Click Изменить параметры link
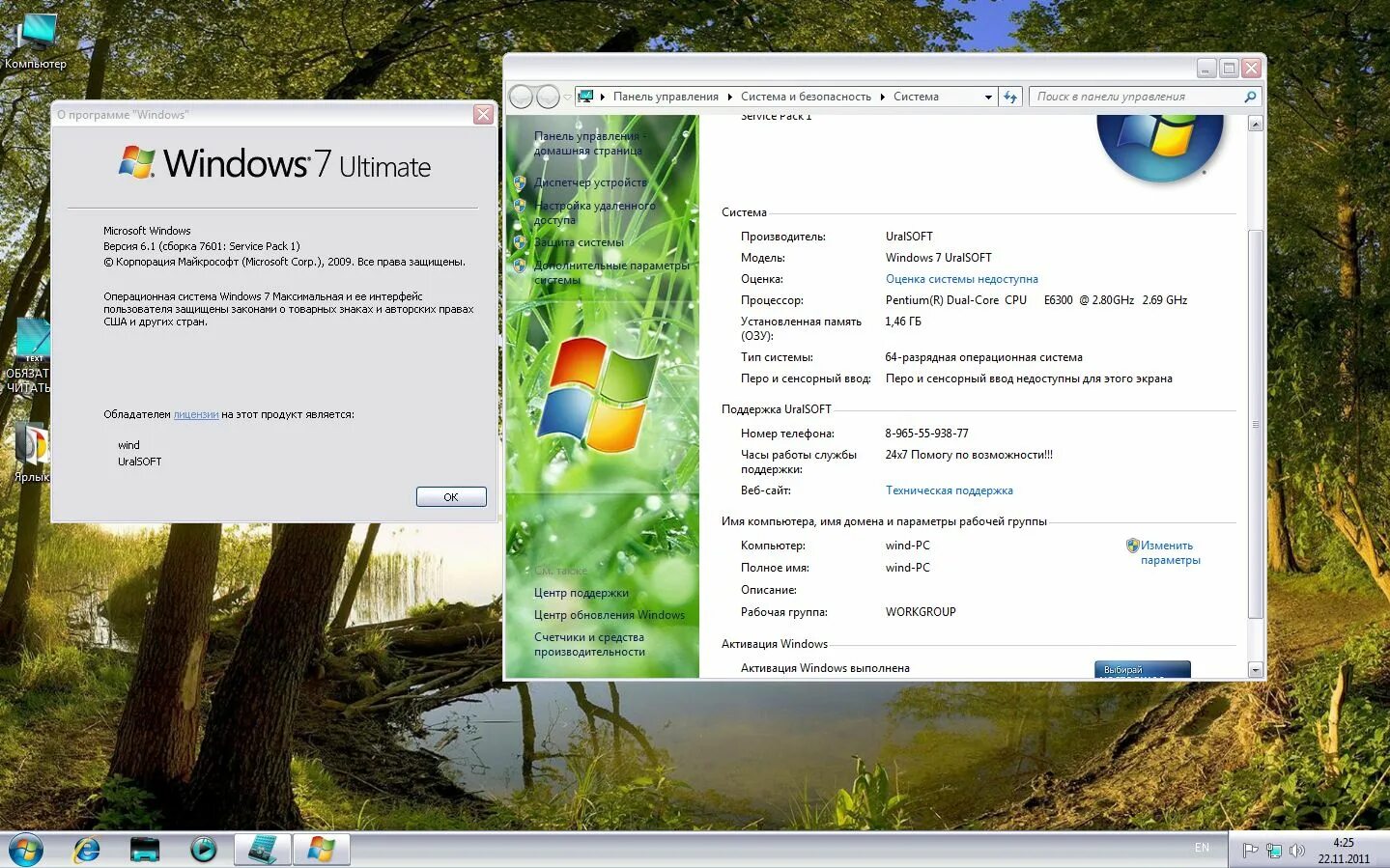Image resolution: width=1390 pixels, height=868 pixels. [x=1170, y=552]
